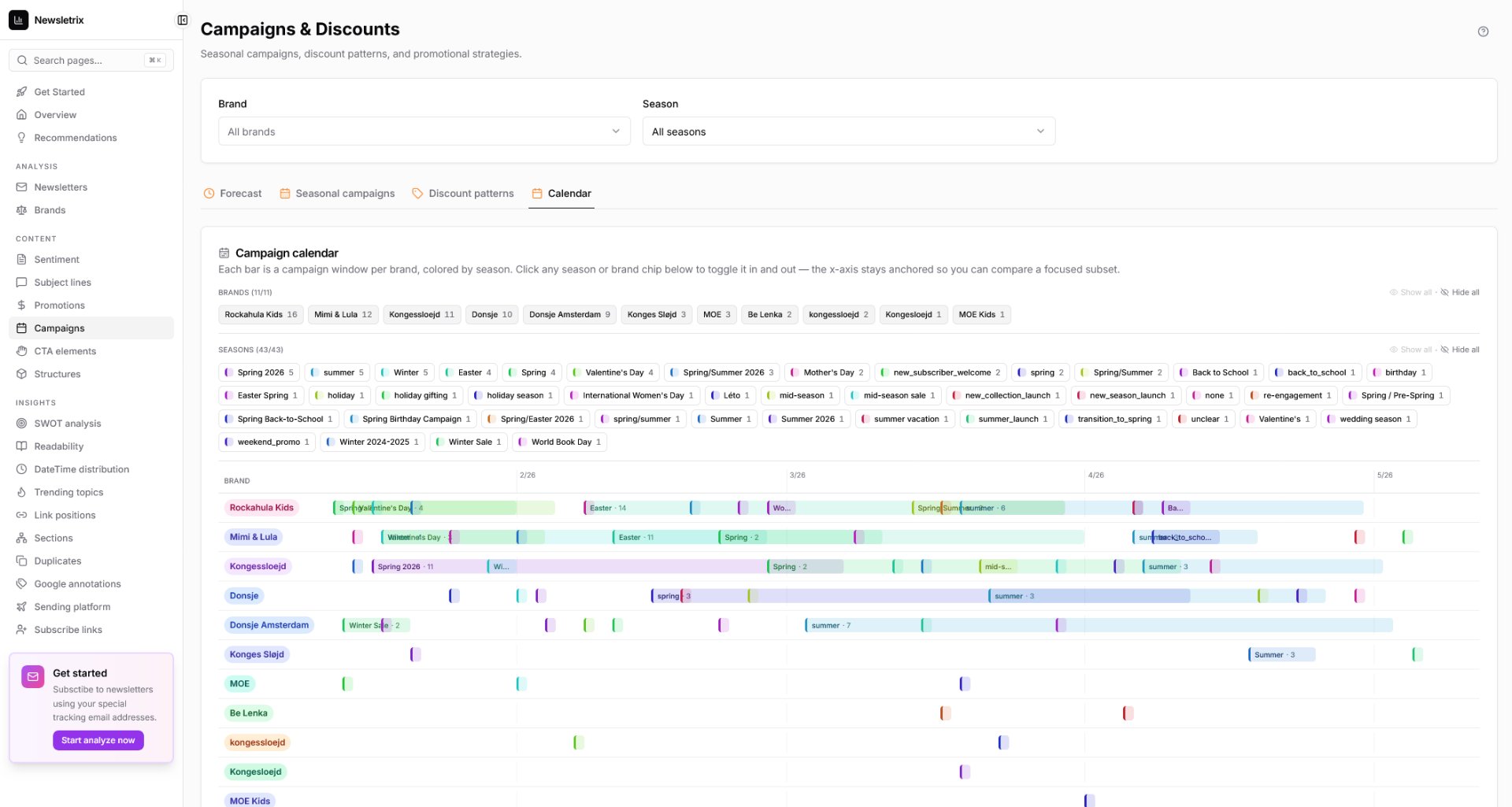Open the Season dropdown showing All seasons
1512x807 pixels.
pyautogui.click(x=848, y=131)
